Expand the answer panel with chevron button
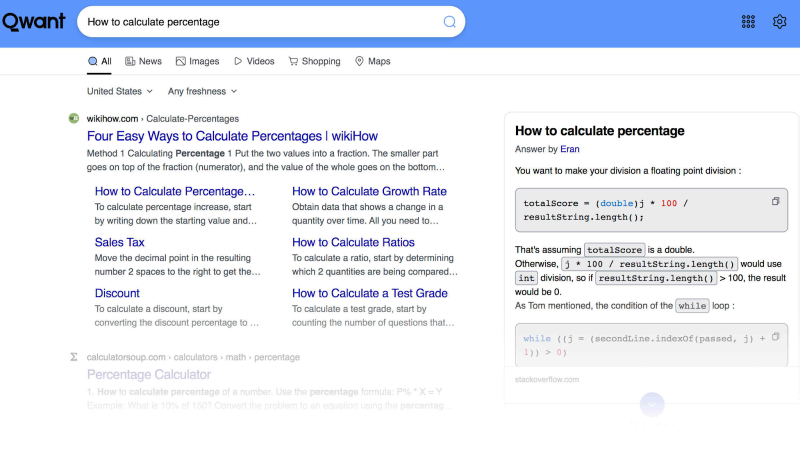Viewport: 800px width, 467px height. click(x=651, y=404)
